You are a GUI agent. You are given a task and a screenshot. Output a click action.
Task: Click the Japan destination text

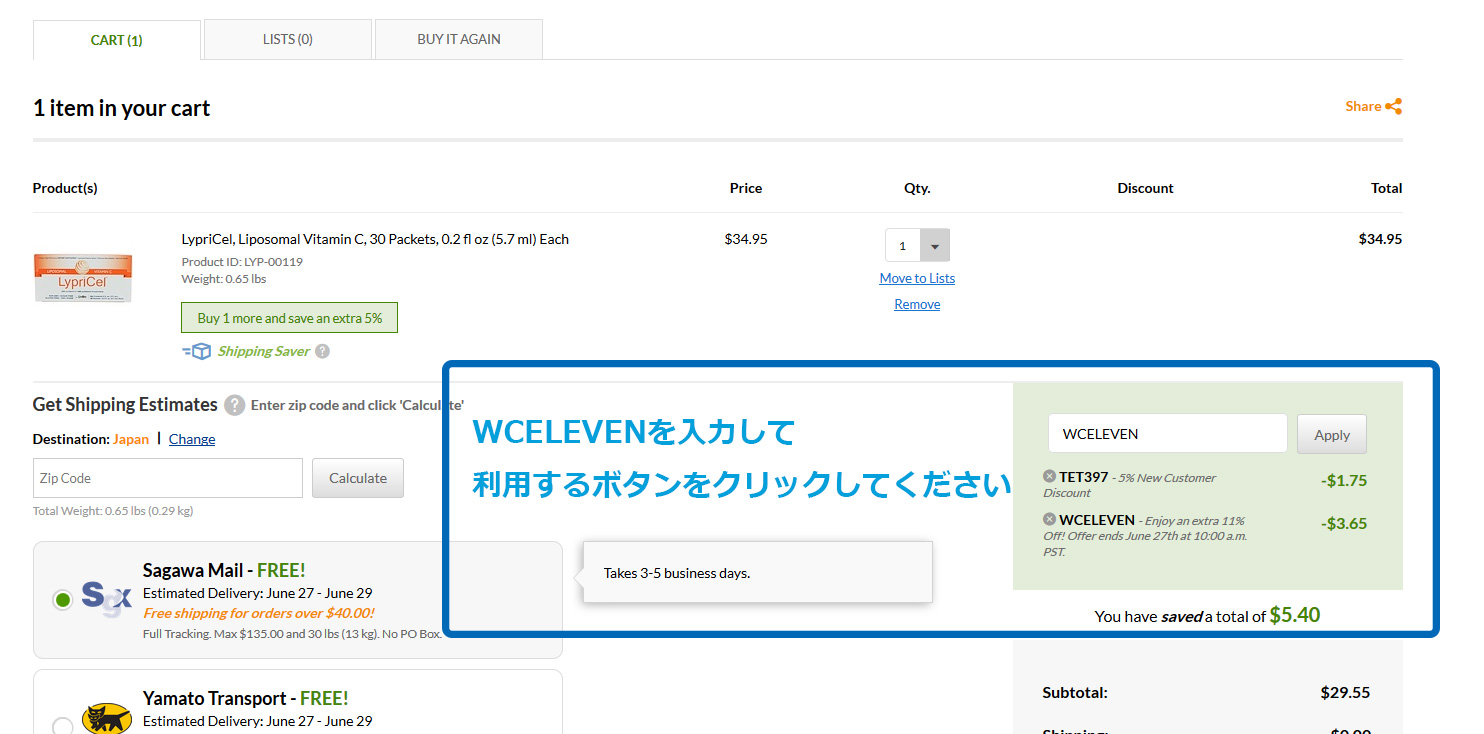[x=130, y=439]
